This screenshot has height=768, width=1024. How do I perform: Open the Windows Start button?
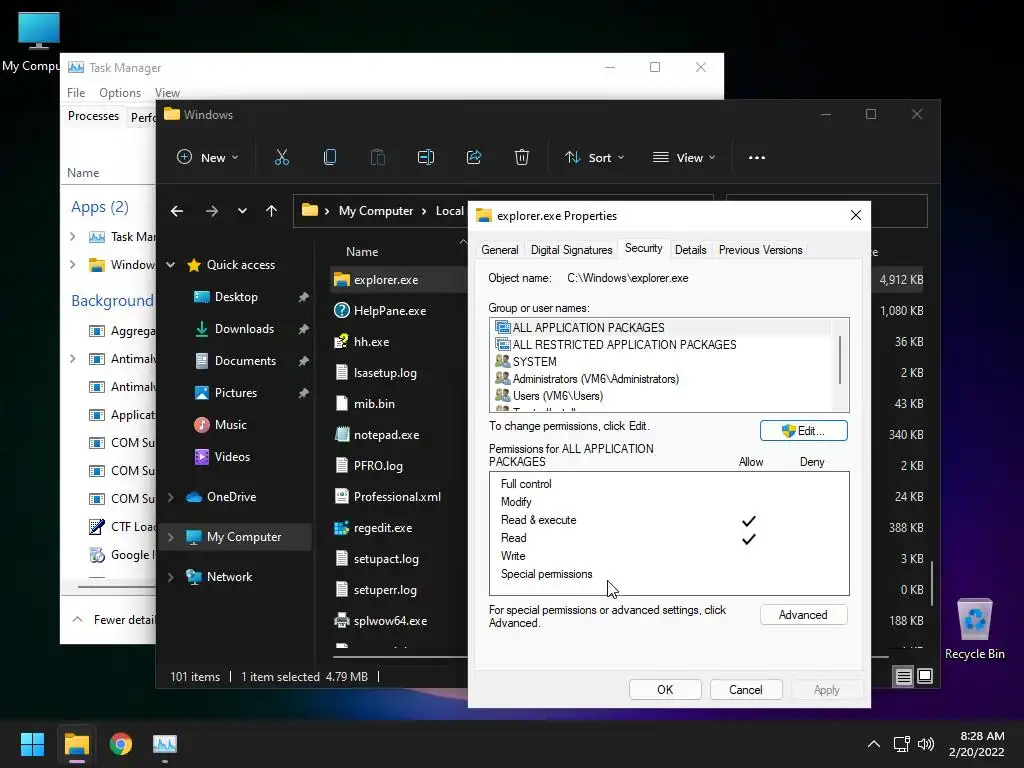pyautogui.click(x=32, y=744)
